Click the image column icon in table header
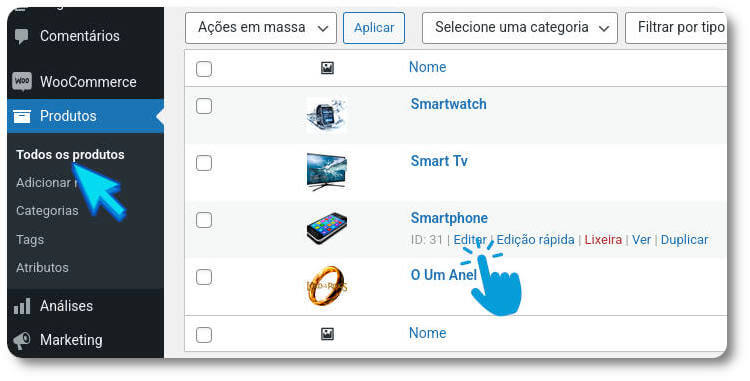The width and height of the screenshot is (750, 381). coord(327,68)
